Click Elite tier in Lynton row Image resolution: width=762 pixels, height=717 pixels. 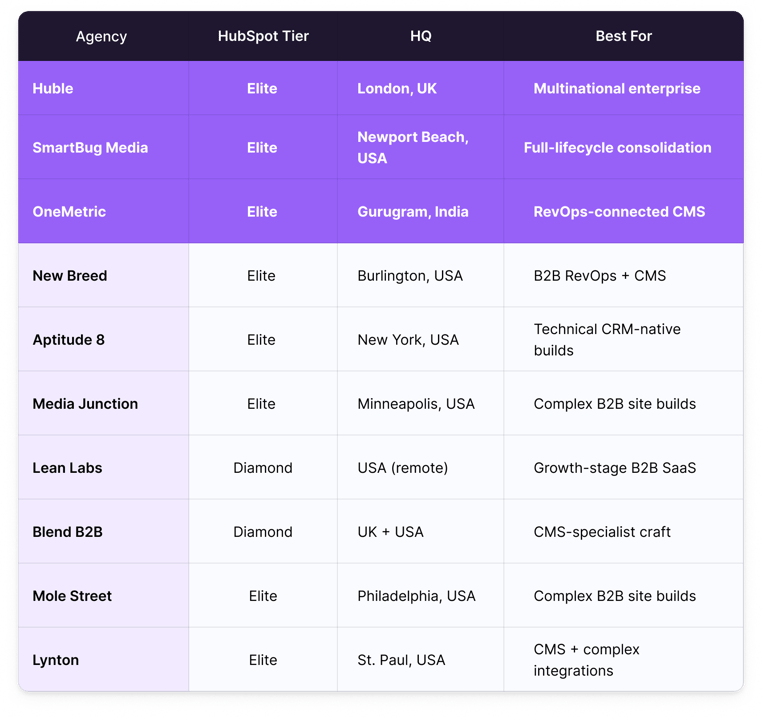pyautogui.click(x=263, y=661)
